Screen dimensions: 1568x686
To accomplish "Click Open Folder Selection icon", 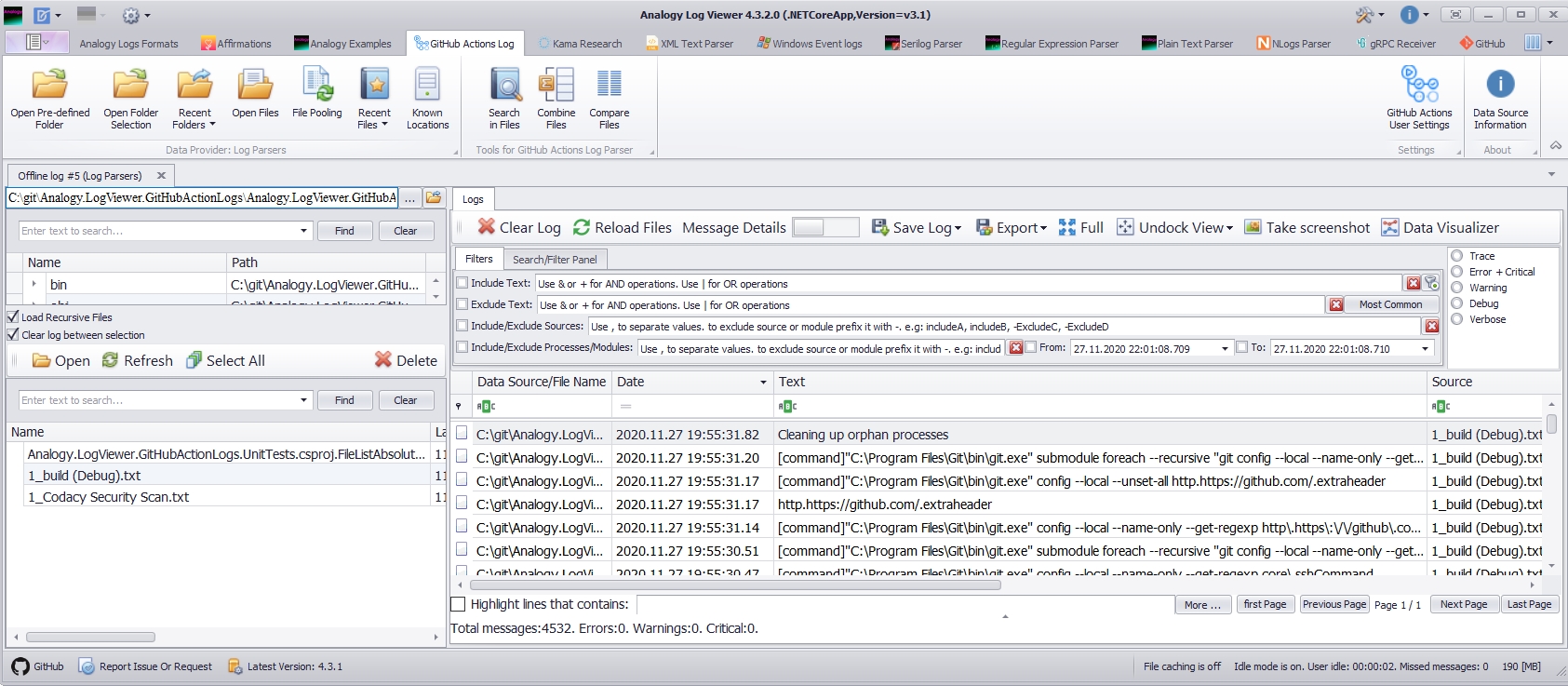I will [x=130, y=98].
